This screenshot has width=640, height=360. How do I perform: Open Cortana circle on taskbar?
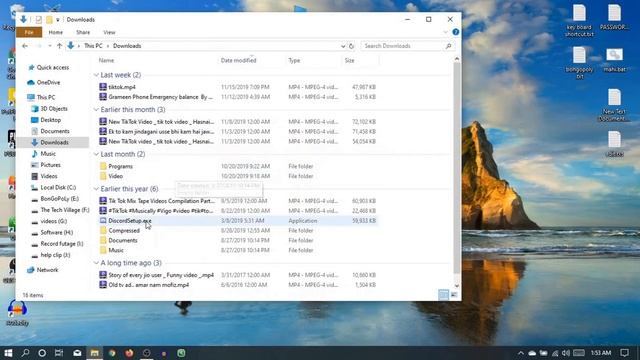click(42, 353)
